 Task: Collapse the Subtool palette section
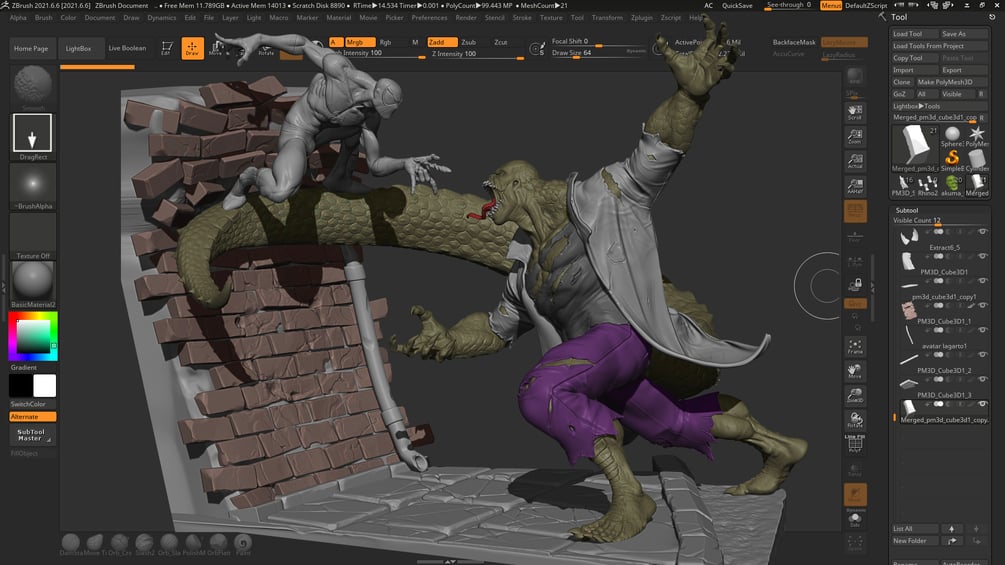pyautogui.click(x=906, y=210)
